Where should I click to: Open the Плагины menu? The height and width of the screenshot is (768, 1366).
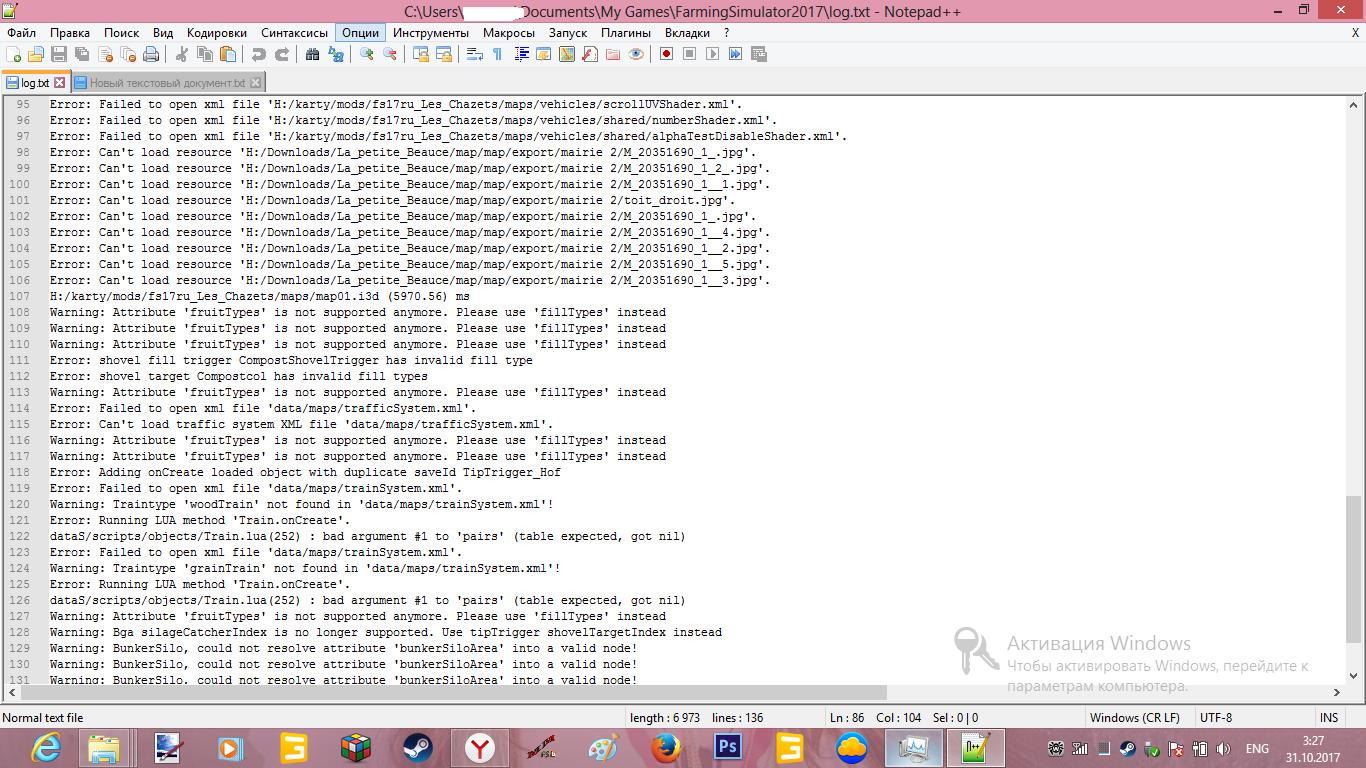click(x=626, y=32)
